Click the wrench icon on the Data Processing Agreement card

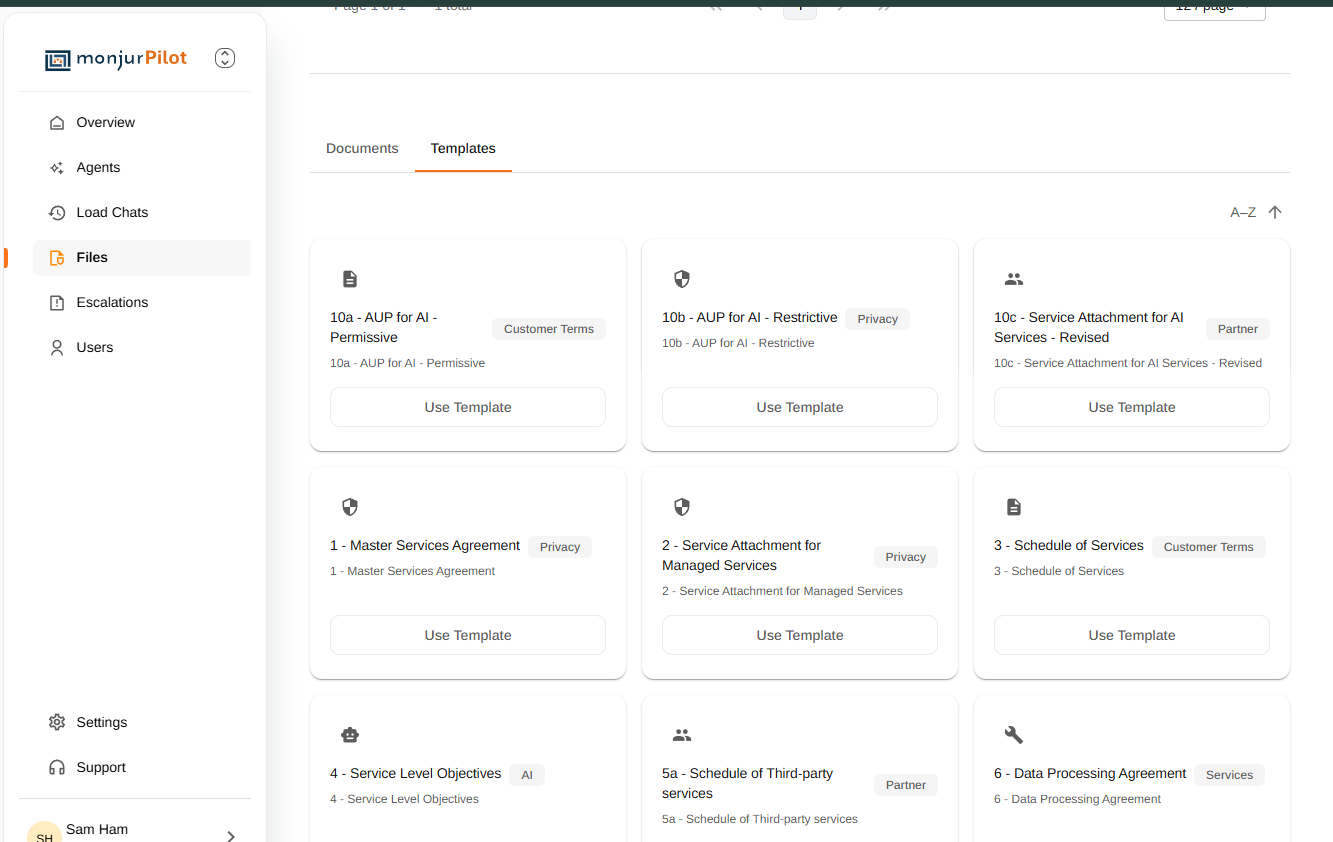[x=1014, y=735]
